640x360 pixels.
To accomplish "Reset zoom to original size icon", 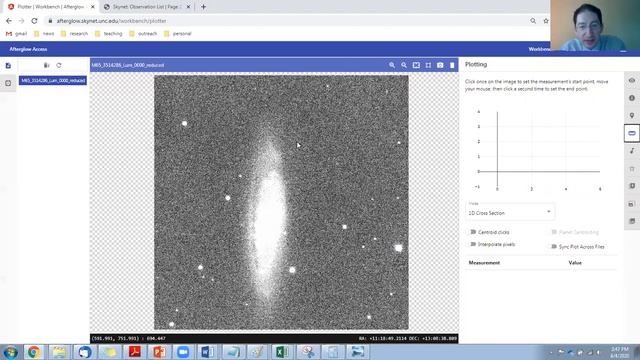I will [428, 65].
